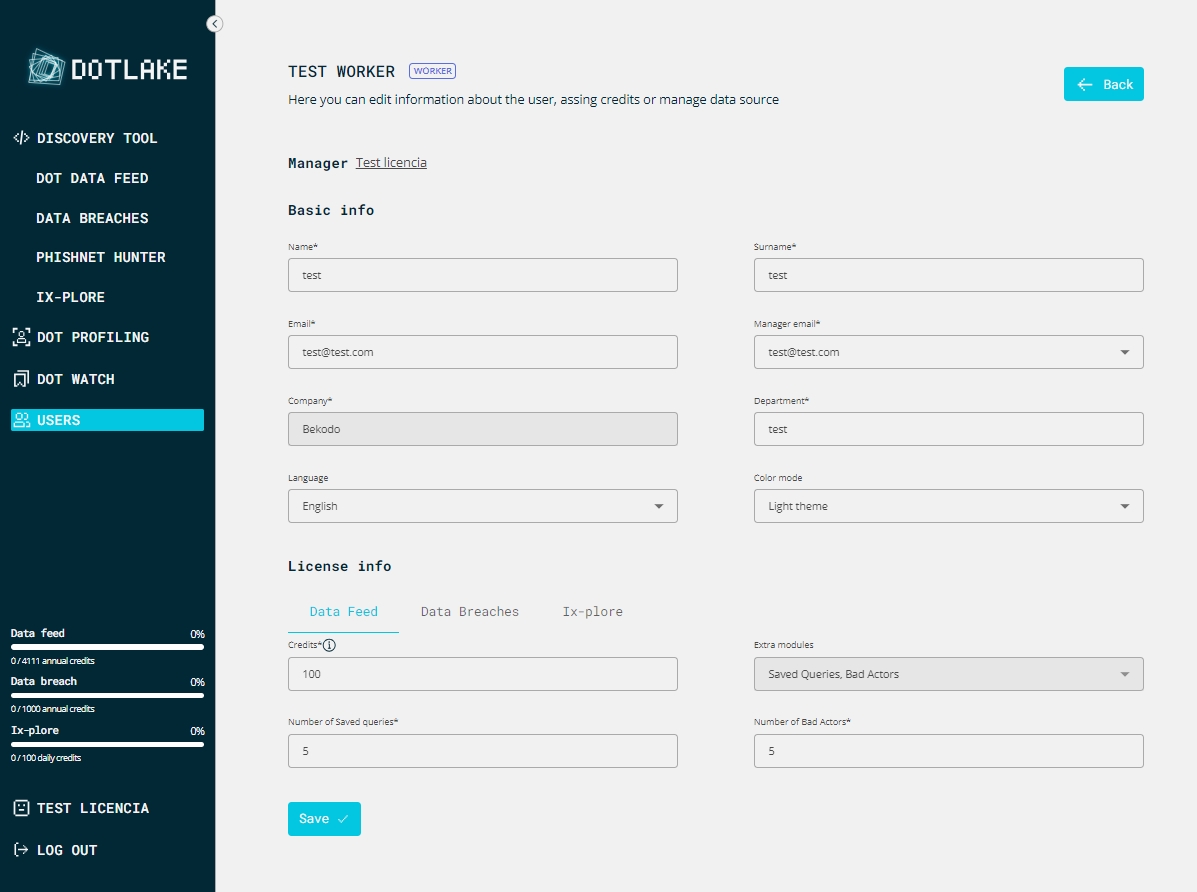Open the Test licencia manager link
Screen dimensions: 1197x892
coord(391,162)
